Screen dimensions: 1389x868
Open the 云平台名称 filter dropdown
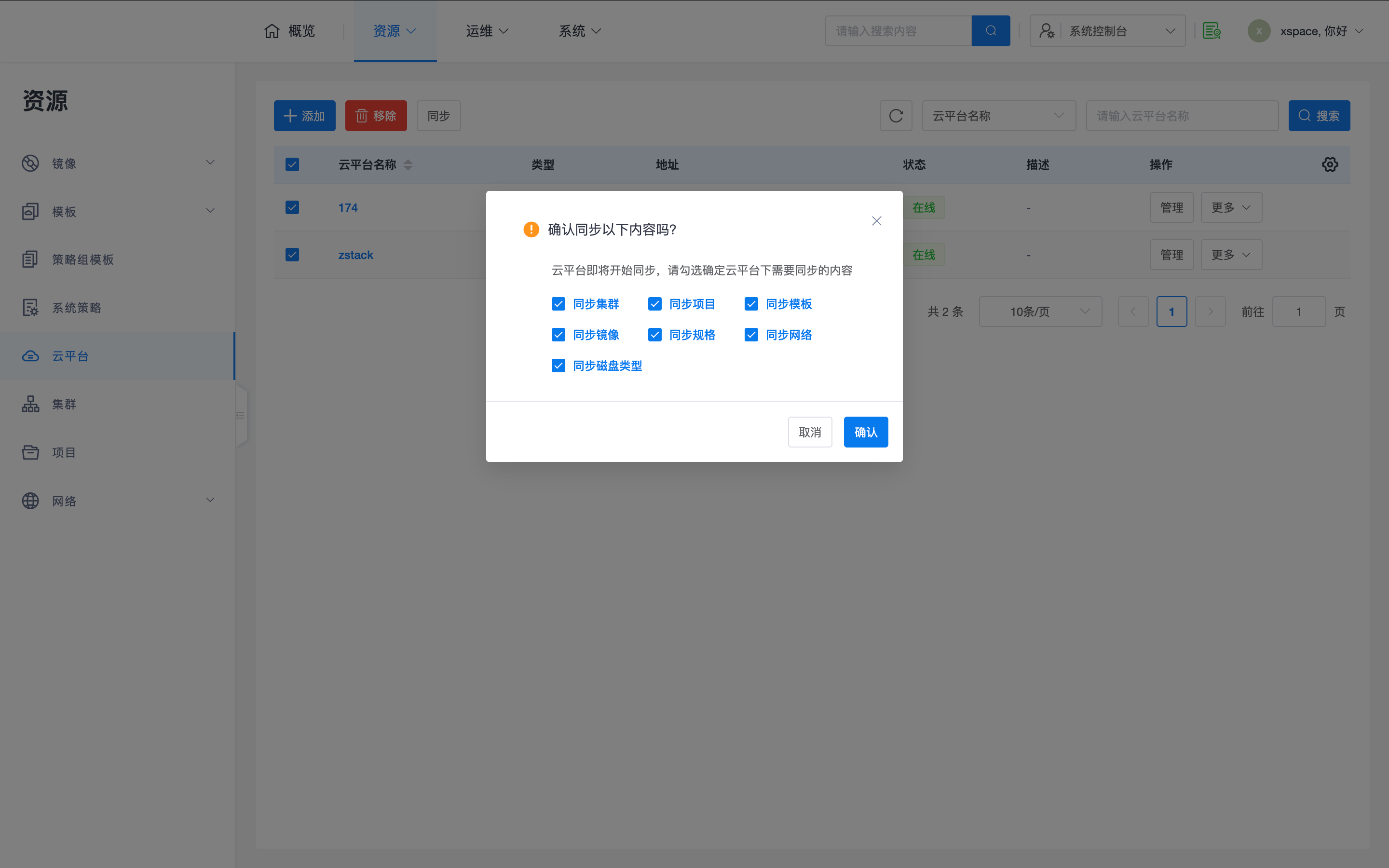[x=998, y=116]
